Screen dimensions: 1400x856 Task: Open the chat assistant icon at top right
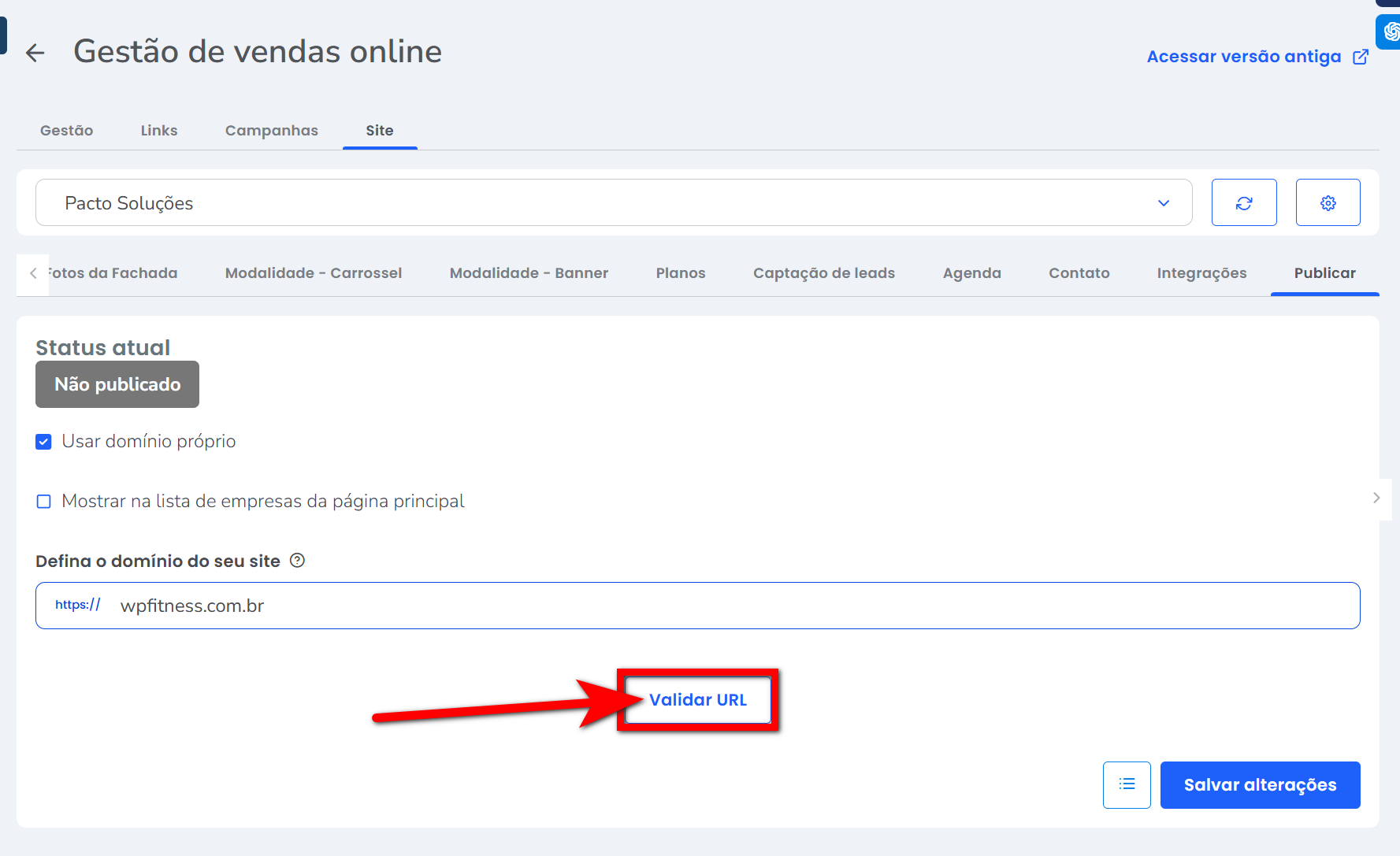click(1390, 31)
